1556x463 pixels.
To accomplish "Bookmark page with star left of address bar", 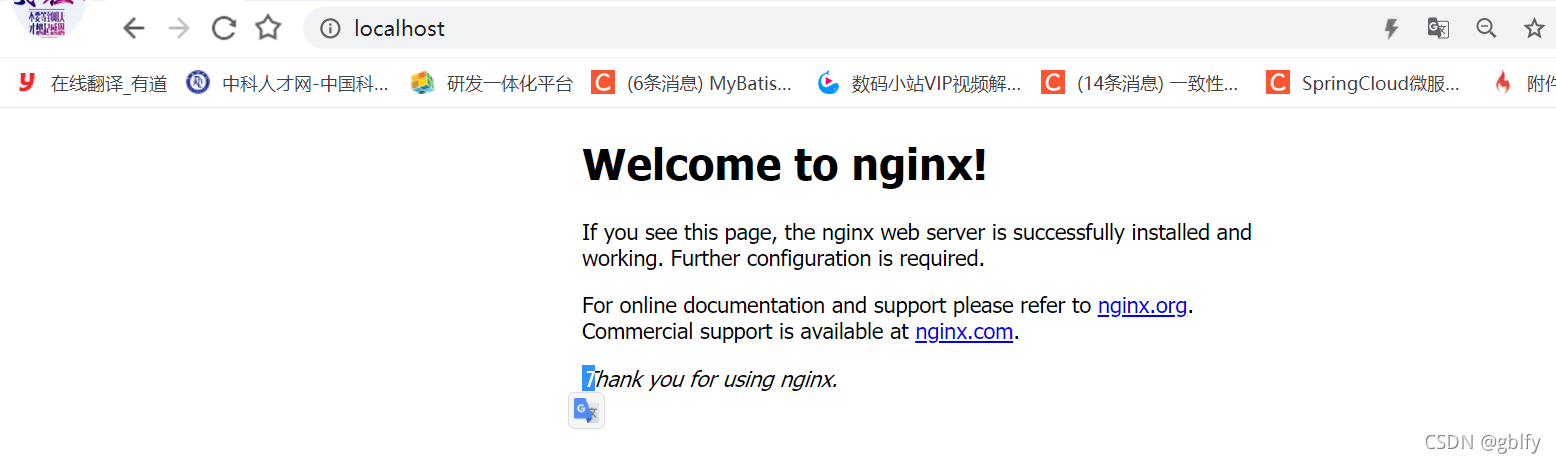I will coord(268,29).
